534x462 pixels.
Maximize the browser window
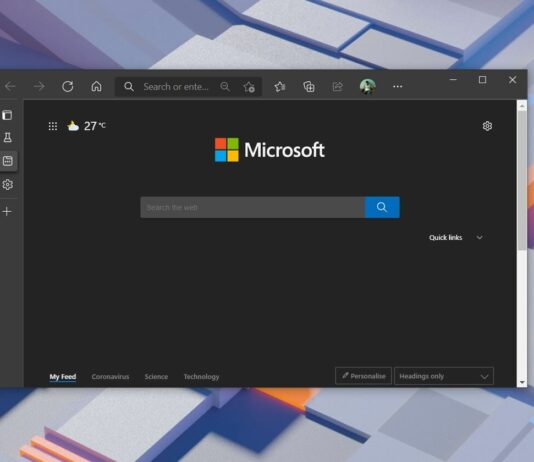482,80
